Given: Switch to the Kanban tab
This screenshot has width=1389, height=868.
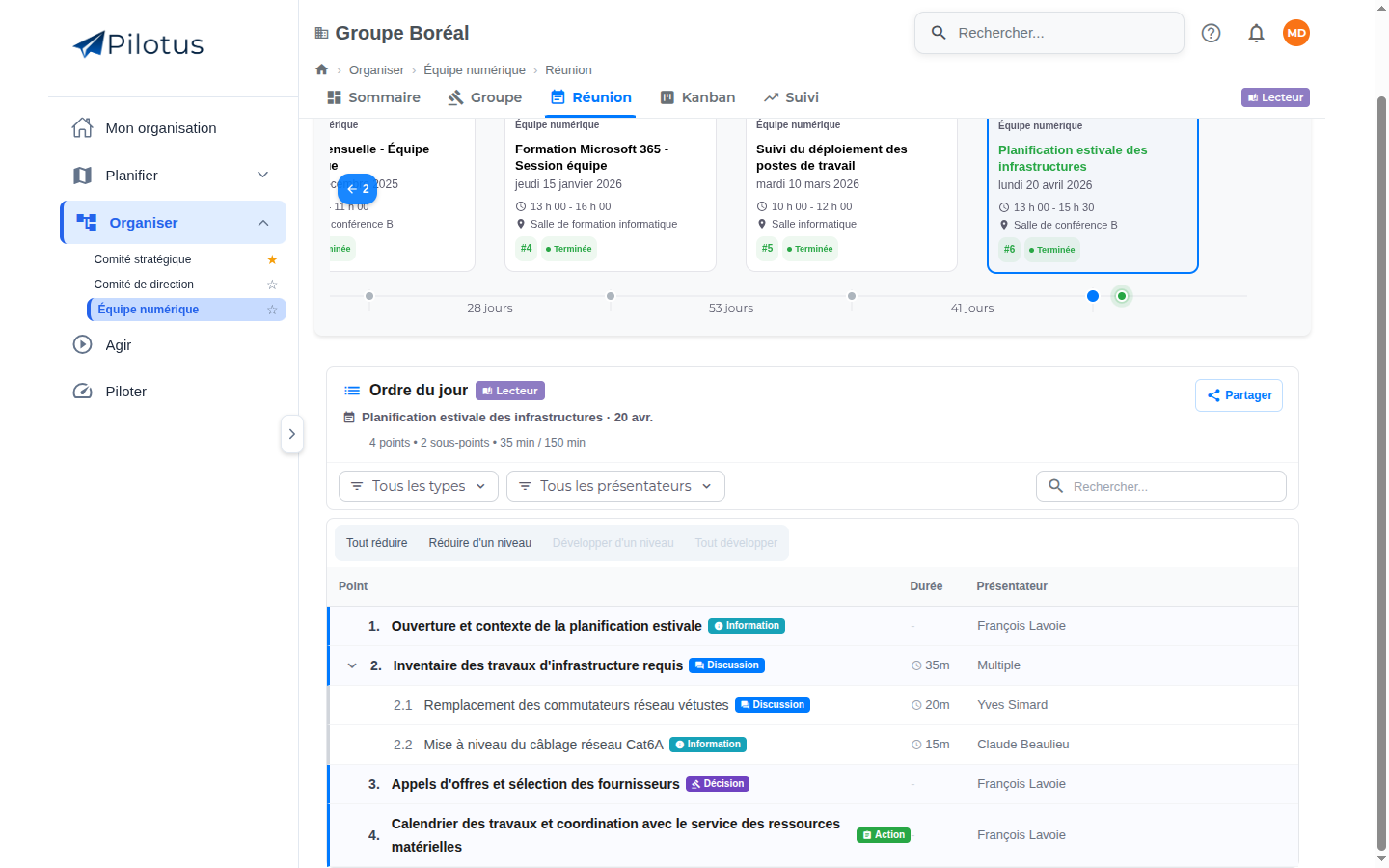Looking at the screenshot, I should (x=697, y=97).
